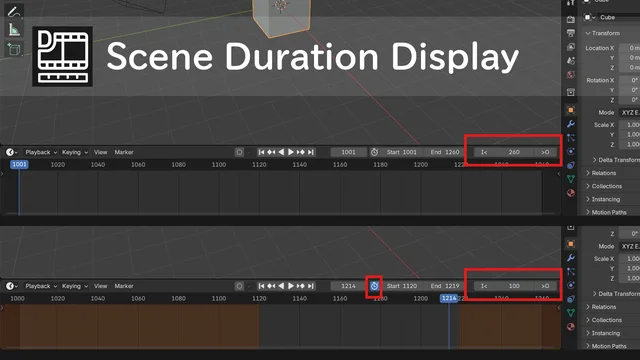Screen dimensions: 640x360
Task: Expand Relations panel in upper properties editor
Action: tap(601, 173)
